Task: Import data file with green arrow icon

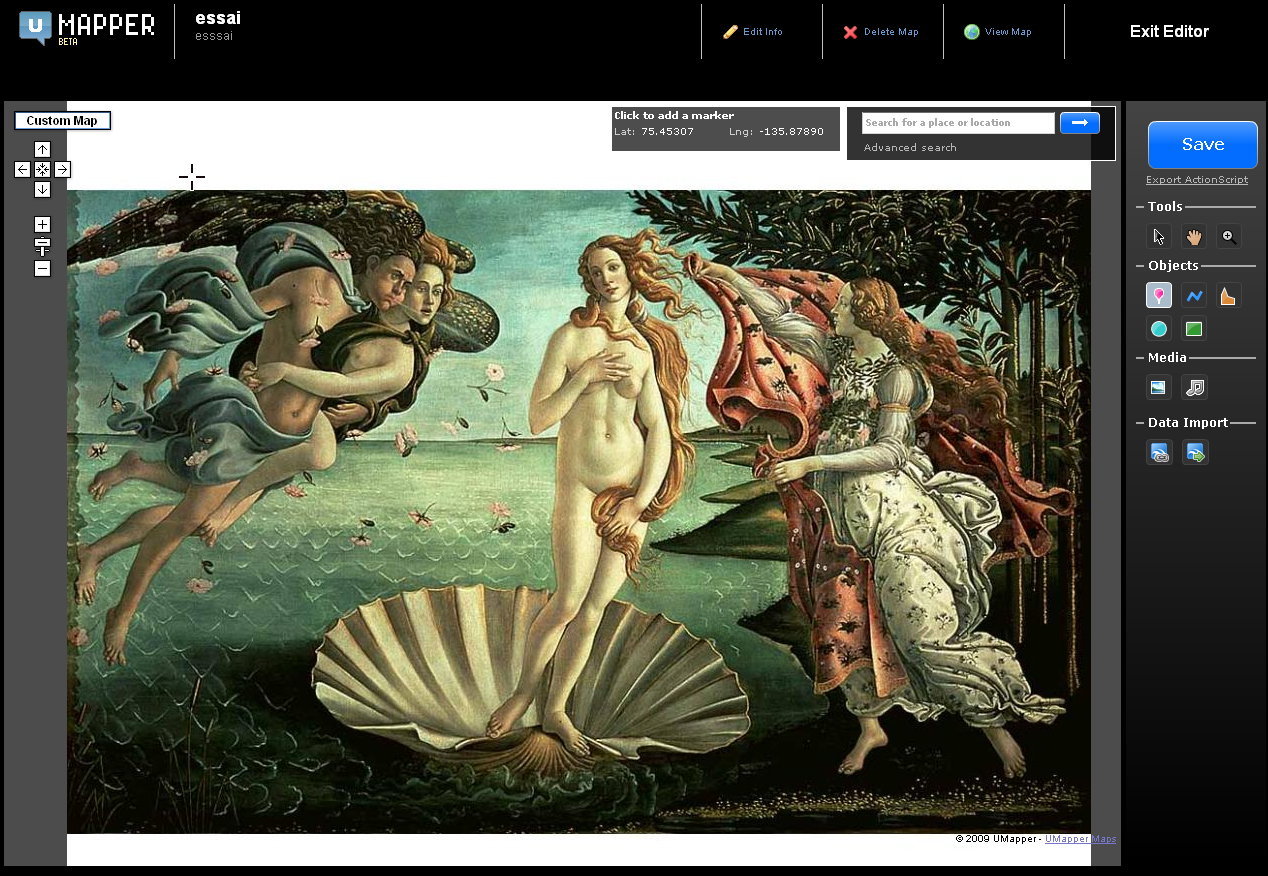Action: (x=1195, y=453)
